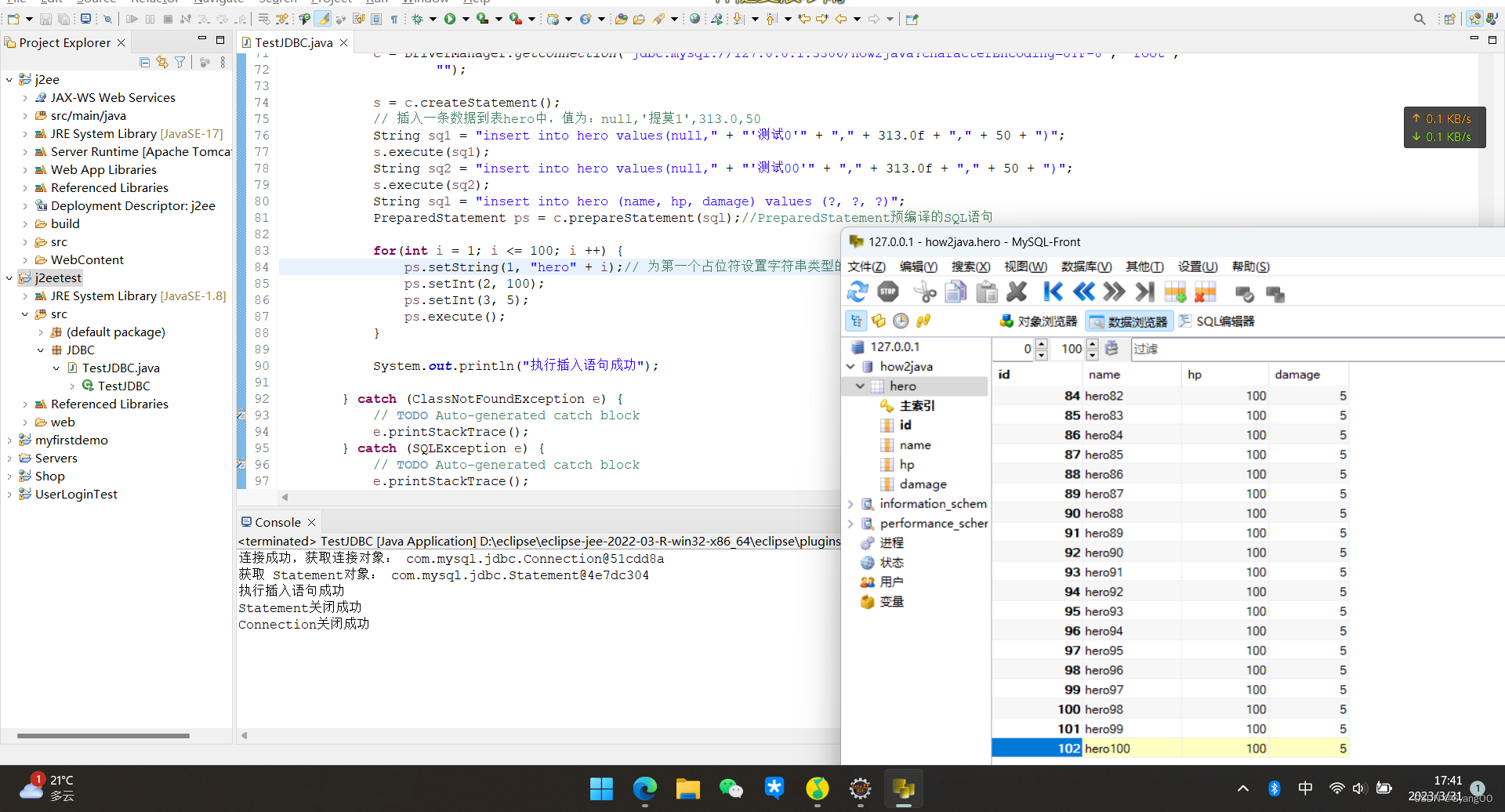Viewport: 1505px width, 812px height.
Task: Click the yellow footprints icon in MySQL-Front
Action: tap(923, 321)
